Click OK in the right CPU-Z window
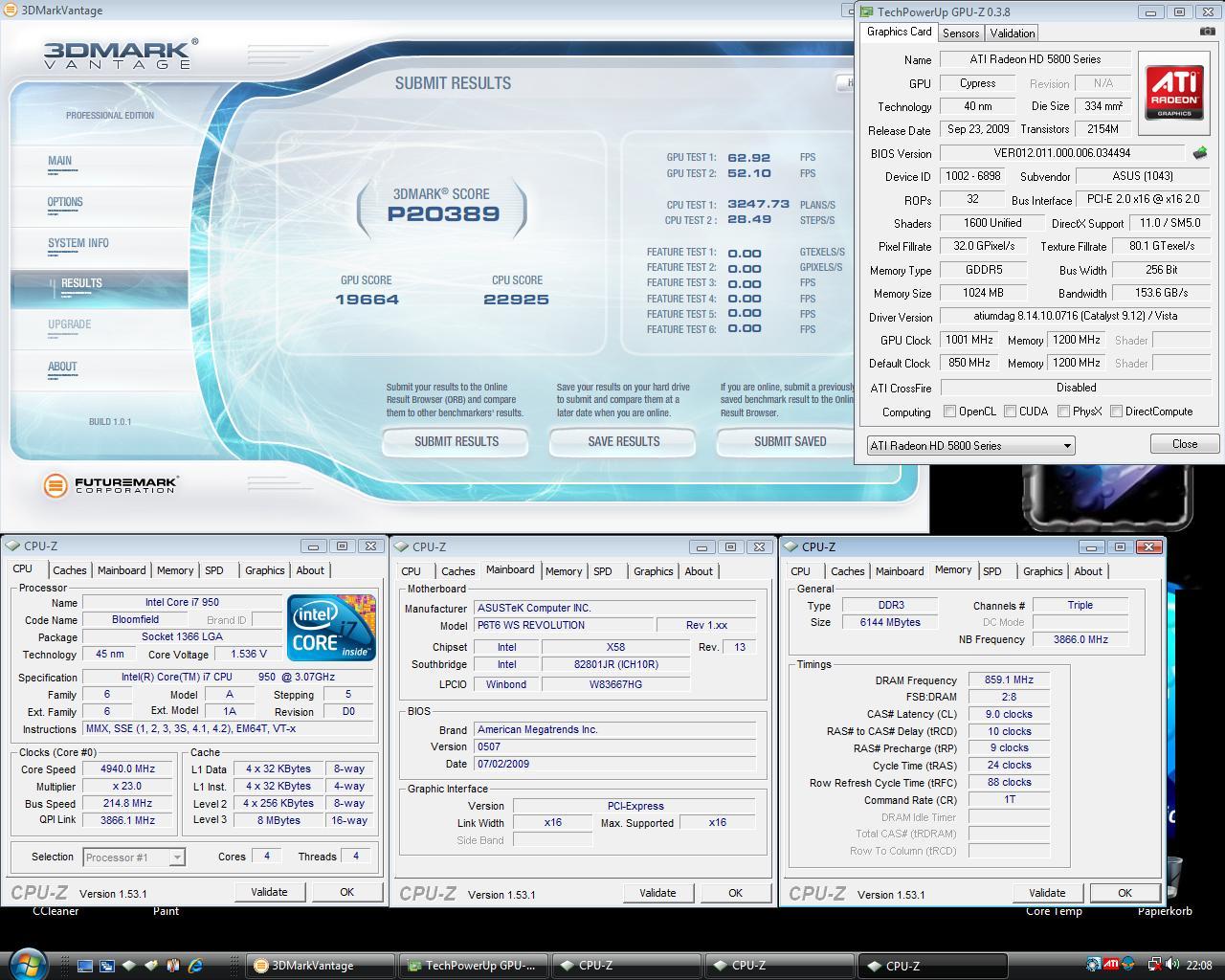1225x980 pixels. [x=1125, y=893]
